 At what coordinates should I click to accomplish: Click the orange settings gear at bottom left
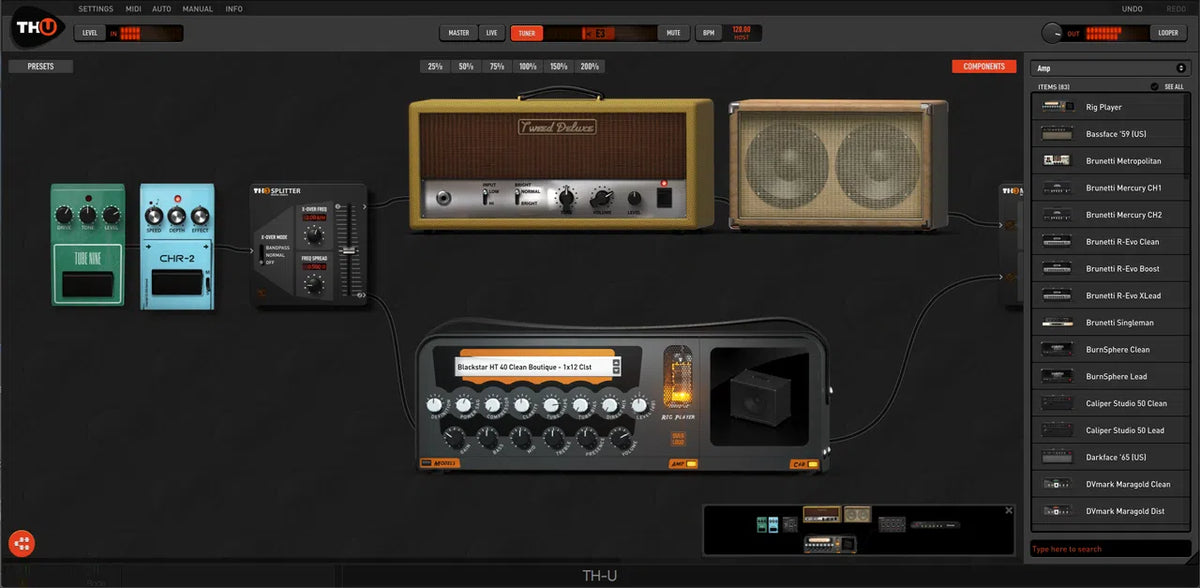click(20, 543)
